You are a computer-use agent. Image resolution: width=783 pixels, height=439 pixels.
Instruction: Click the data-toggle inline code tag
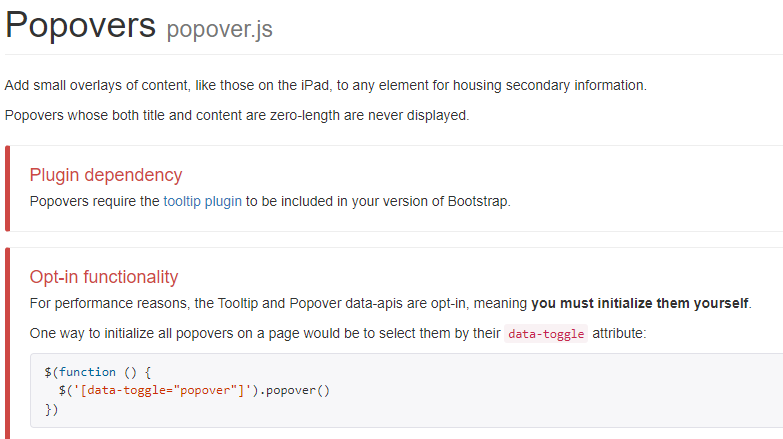point(545,334)
